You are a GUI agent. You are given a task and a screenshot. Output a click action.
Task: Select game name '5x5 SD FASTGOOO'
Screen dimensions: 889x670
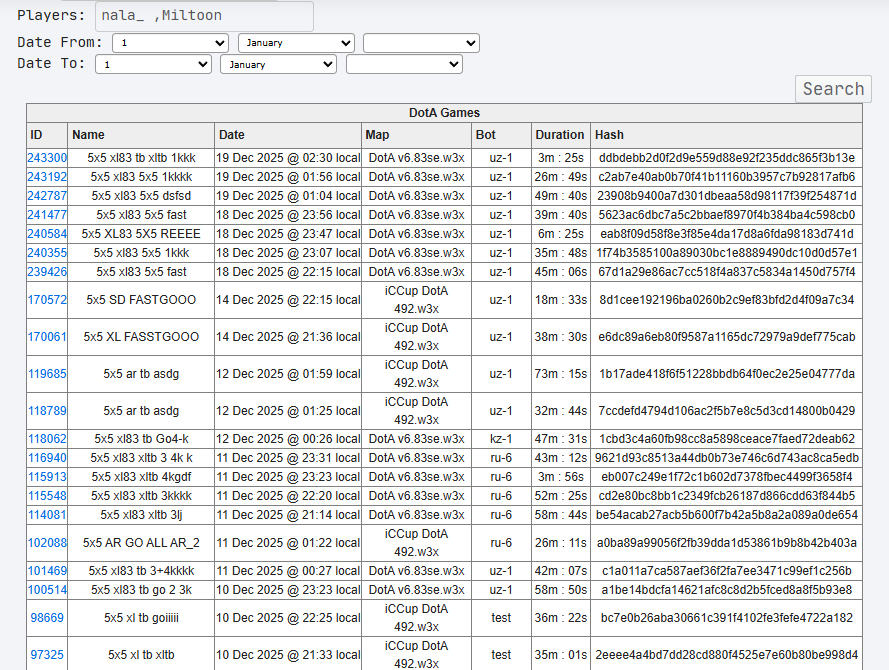[141, 300]
